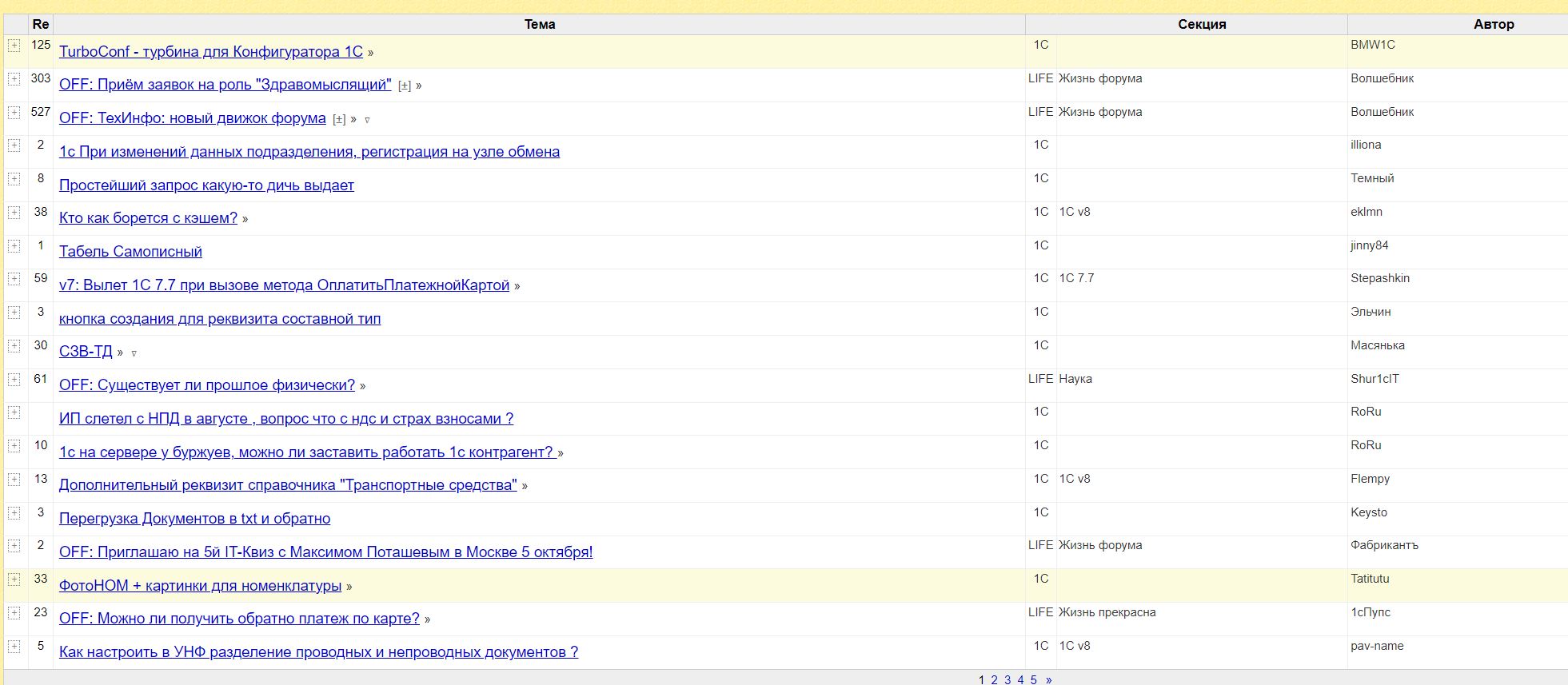This screenshot has width=1568, height=685.
Task: Expand the TurboConf row with plus box
Action: click(x=14, y=46)
